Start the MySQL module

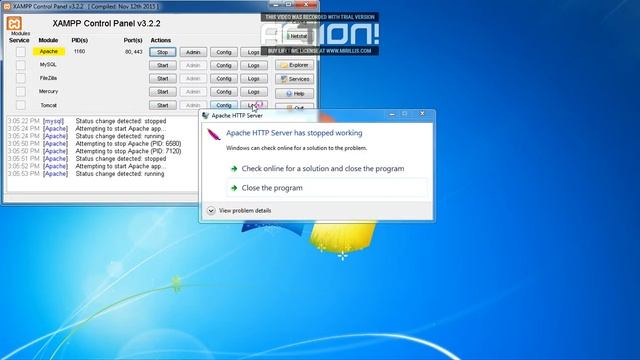[163, 65]
